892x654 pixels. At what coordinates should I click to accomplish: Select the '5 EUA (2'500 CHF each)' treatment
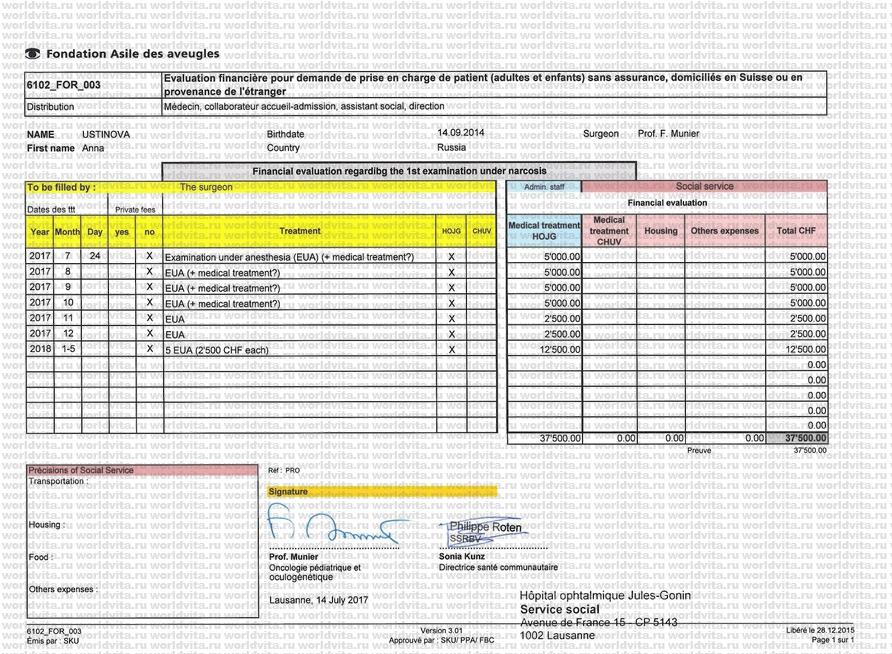pos(217,350)
